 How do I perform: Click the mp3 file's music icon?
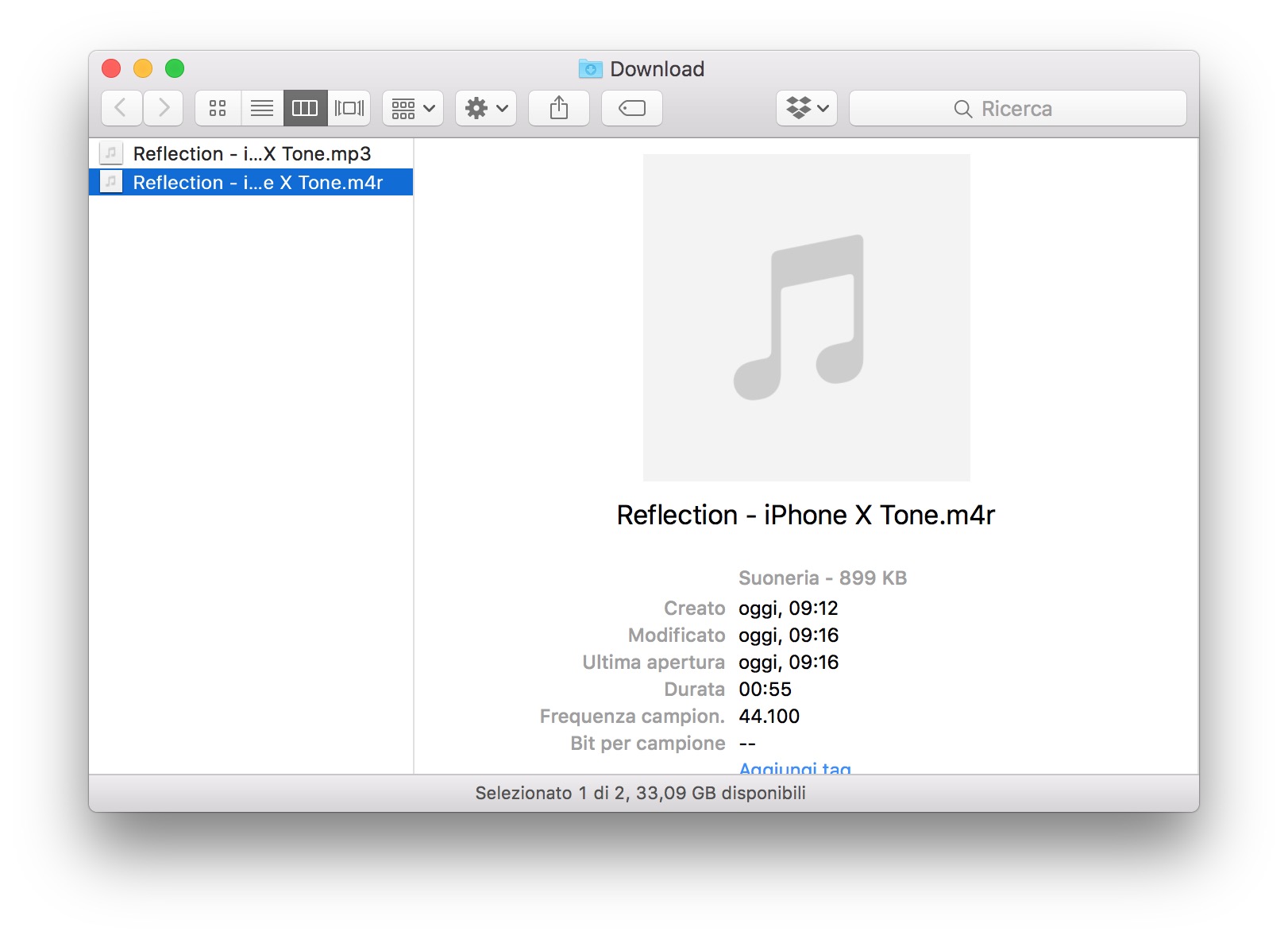click(111, 153)
